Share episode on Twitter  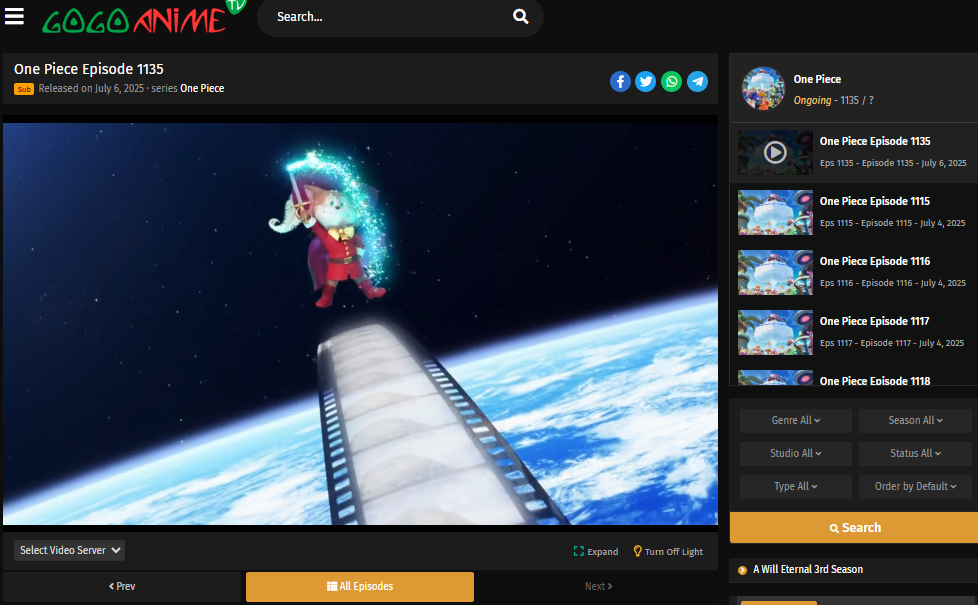pos(646,82)
